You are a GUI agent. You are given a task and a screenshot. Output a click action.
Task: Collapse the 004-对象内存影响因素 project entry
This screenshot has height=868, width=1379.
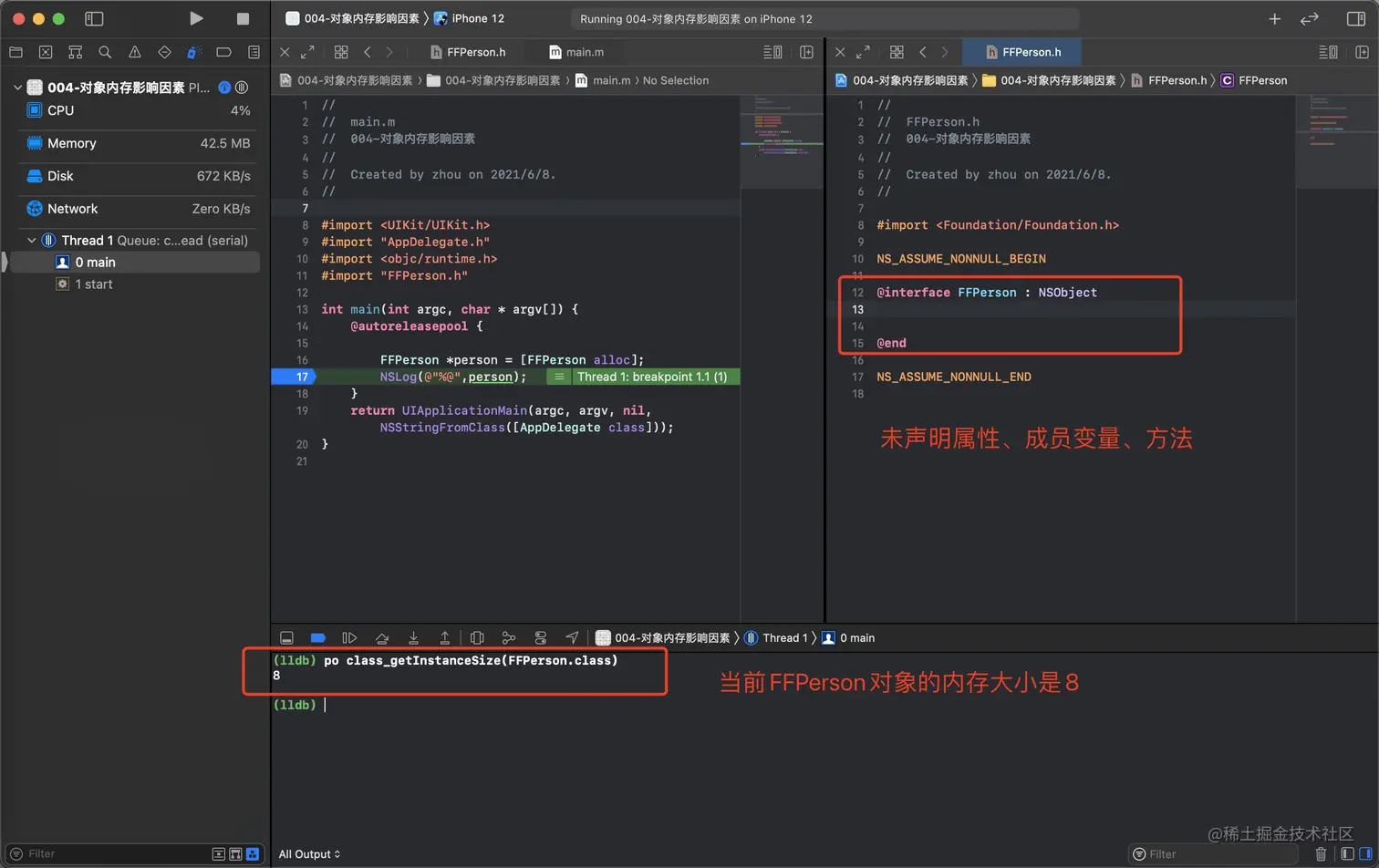click(x=18, y=88)
